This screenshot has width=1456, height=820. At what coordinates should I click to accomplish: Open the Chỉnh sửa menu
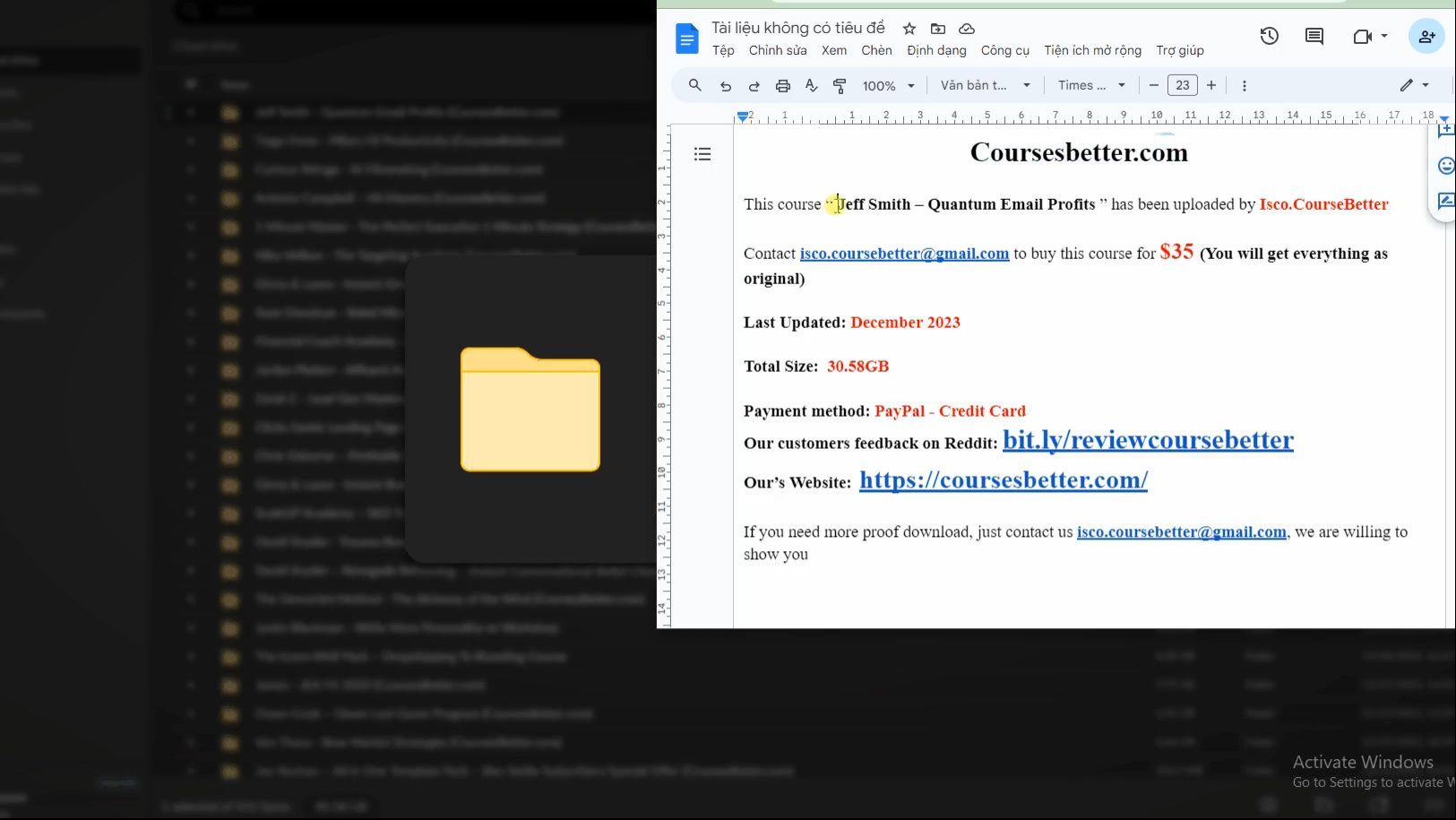coord(778,50)
